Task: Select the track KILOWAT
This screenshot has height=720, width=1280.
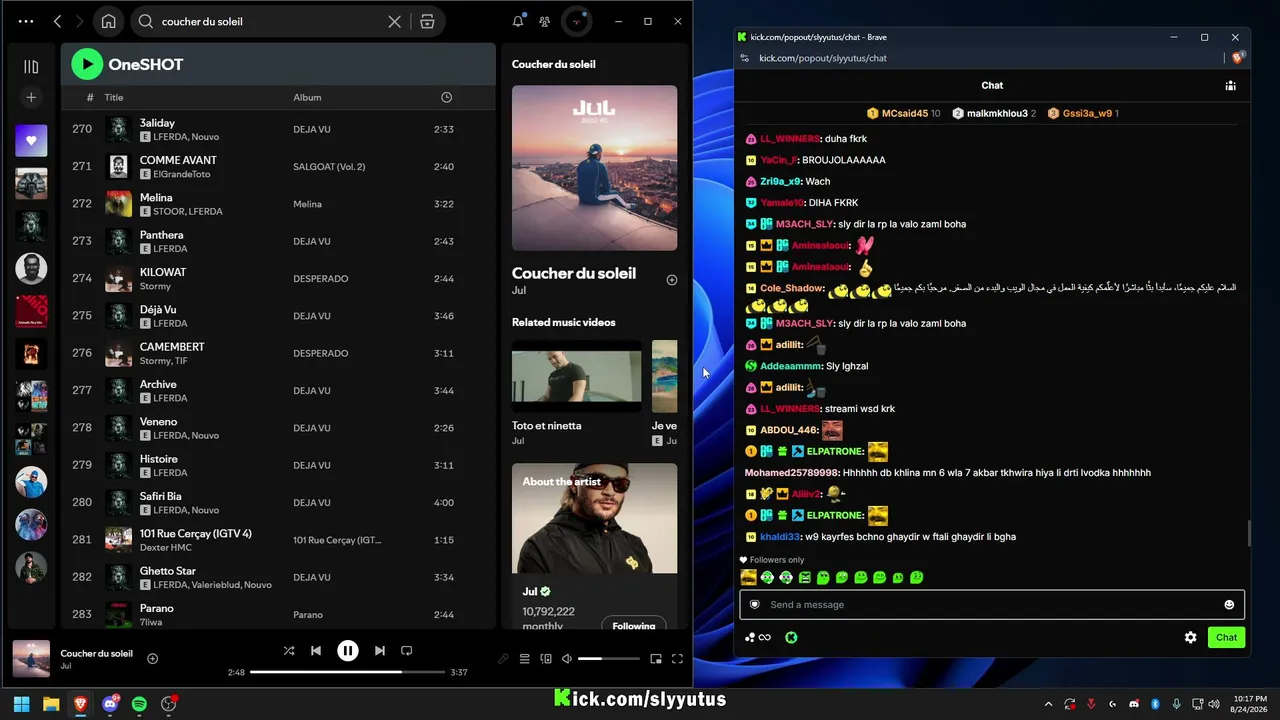Action: pyautogui.click(x=163, y=272)
